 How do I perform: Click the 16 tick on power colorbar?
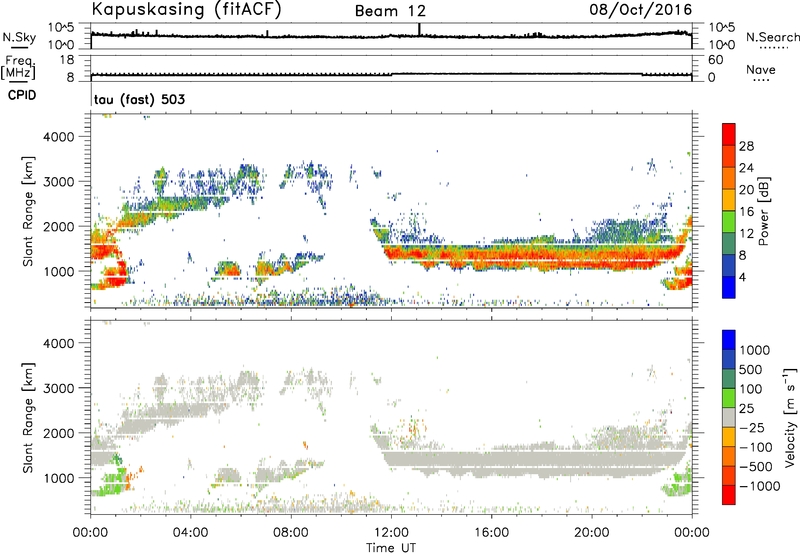tap(746, 212)
